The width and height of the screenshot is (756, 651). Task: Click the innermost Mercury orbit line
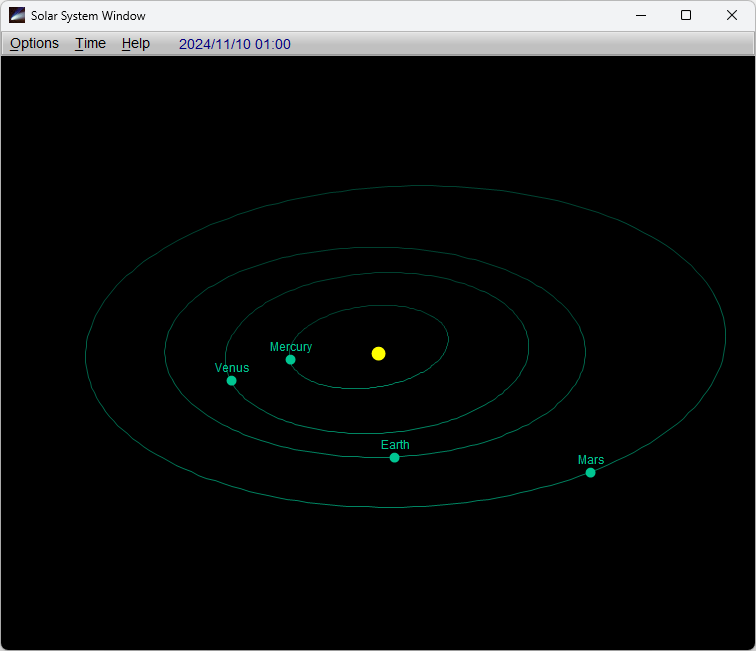pyautogui.click(x=448, y=337)
